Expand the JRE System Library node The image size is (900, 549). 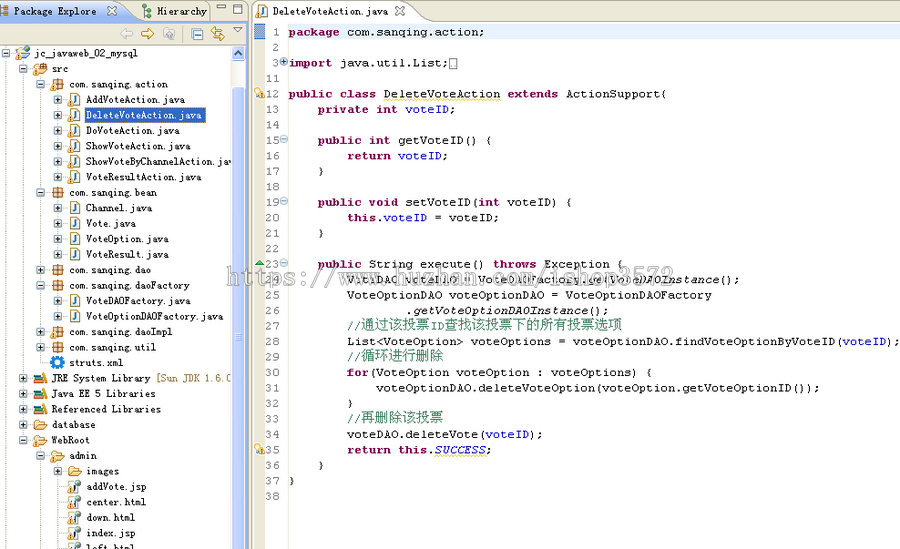click(23, 378)
